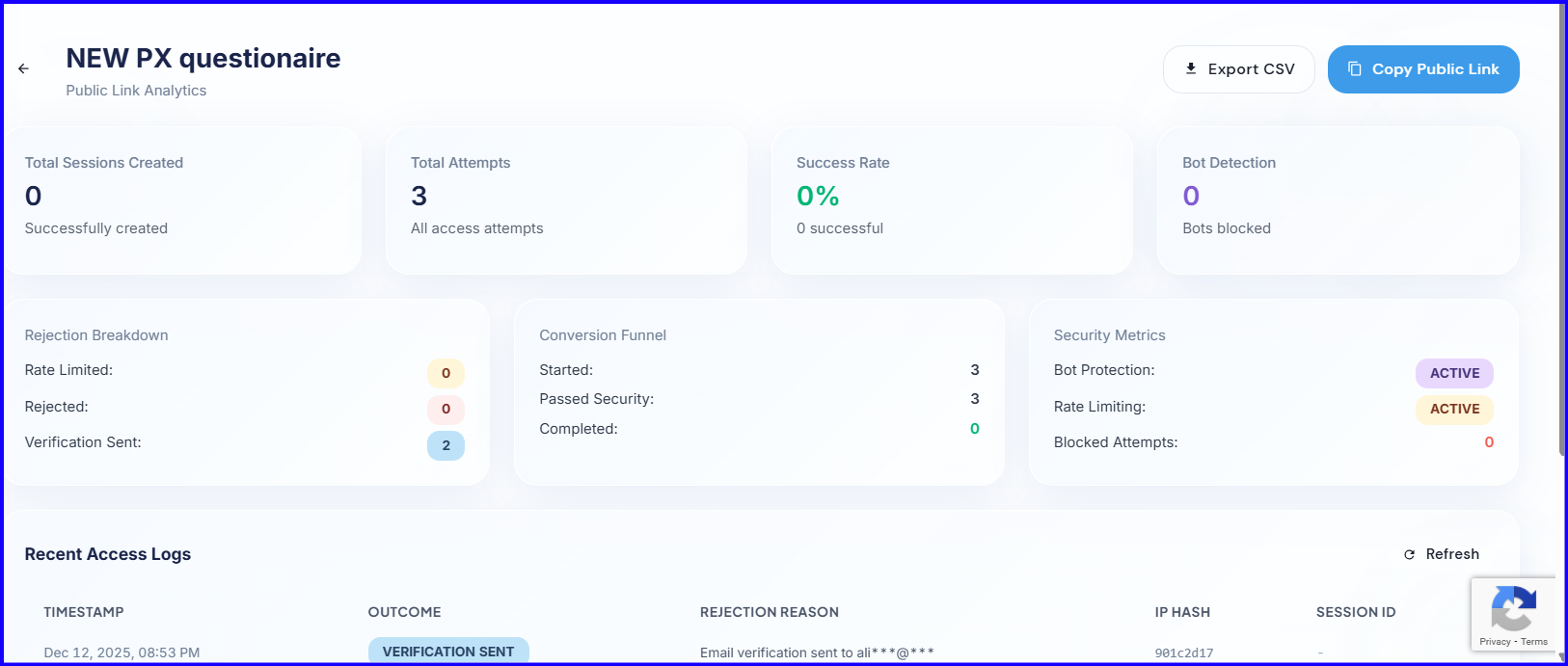The width and height of the screenshot is (1568, 666).
Task: Click the Conversion Funnel heading
Action: [603, 335]
